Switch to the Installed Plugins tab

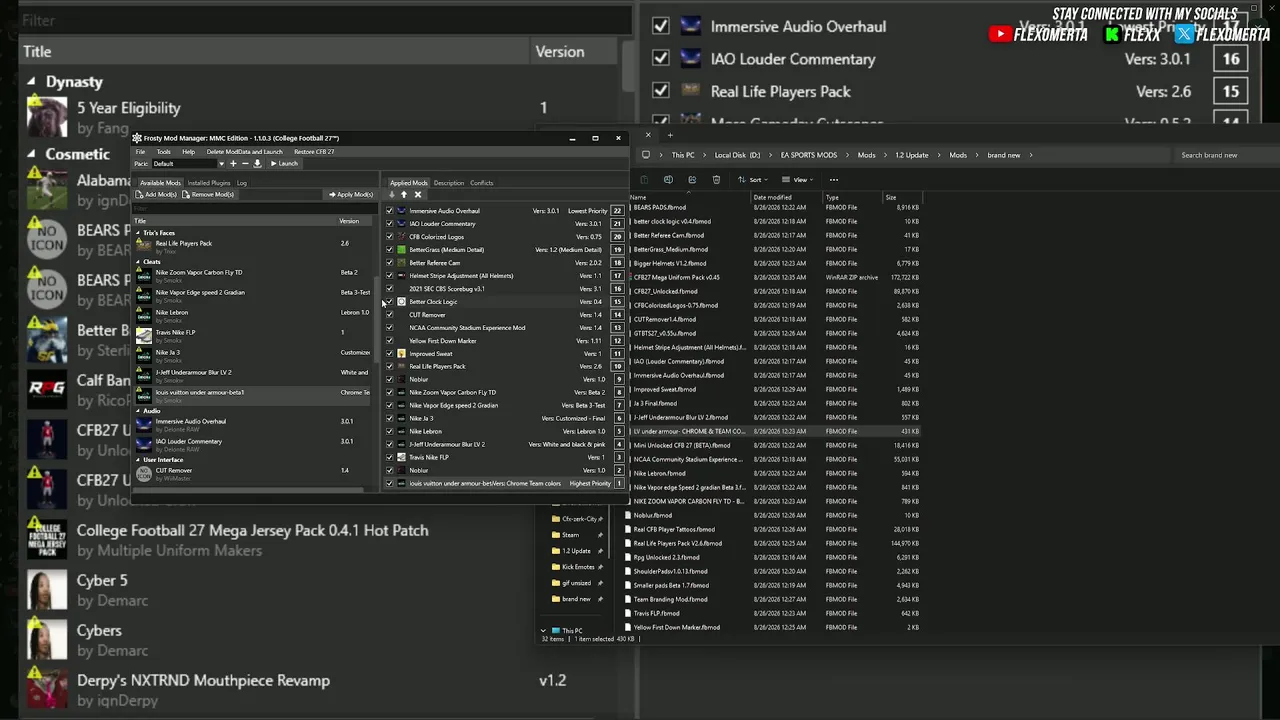pos(209,183)
